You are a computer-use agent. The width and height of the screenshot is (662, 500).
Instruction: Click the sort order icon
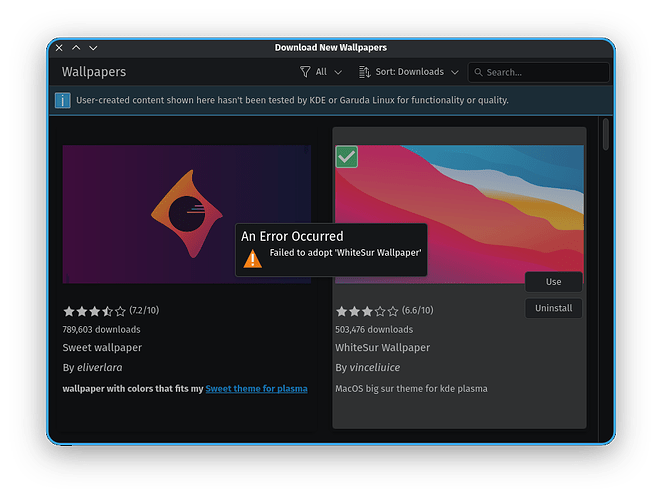[x=364, y=72]
